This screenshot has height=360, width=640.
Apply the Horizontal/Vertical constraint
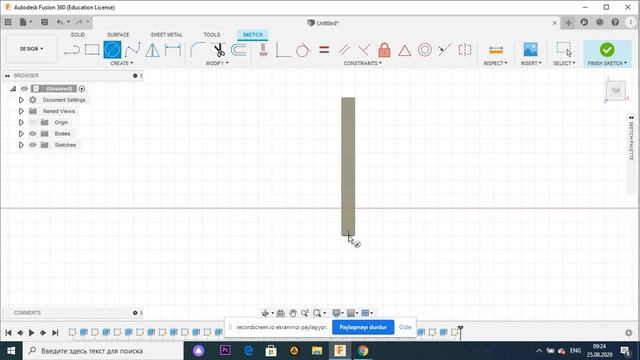[x=263, y=50]
